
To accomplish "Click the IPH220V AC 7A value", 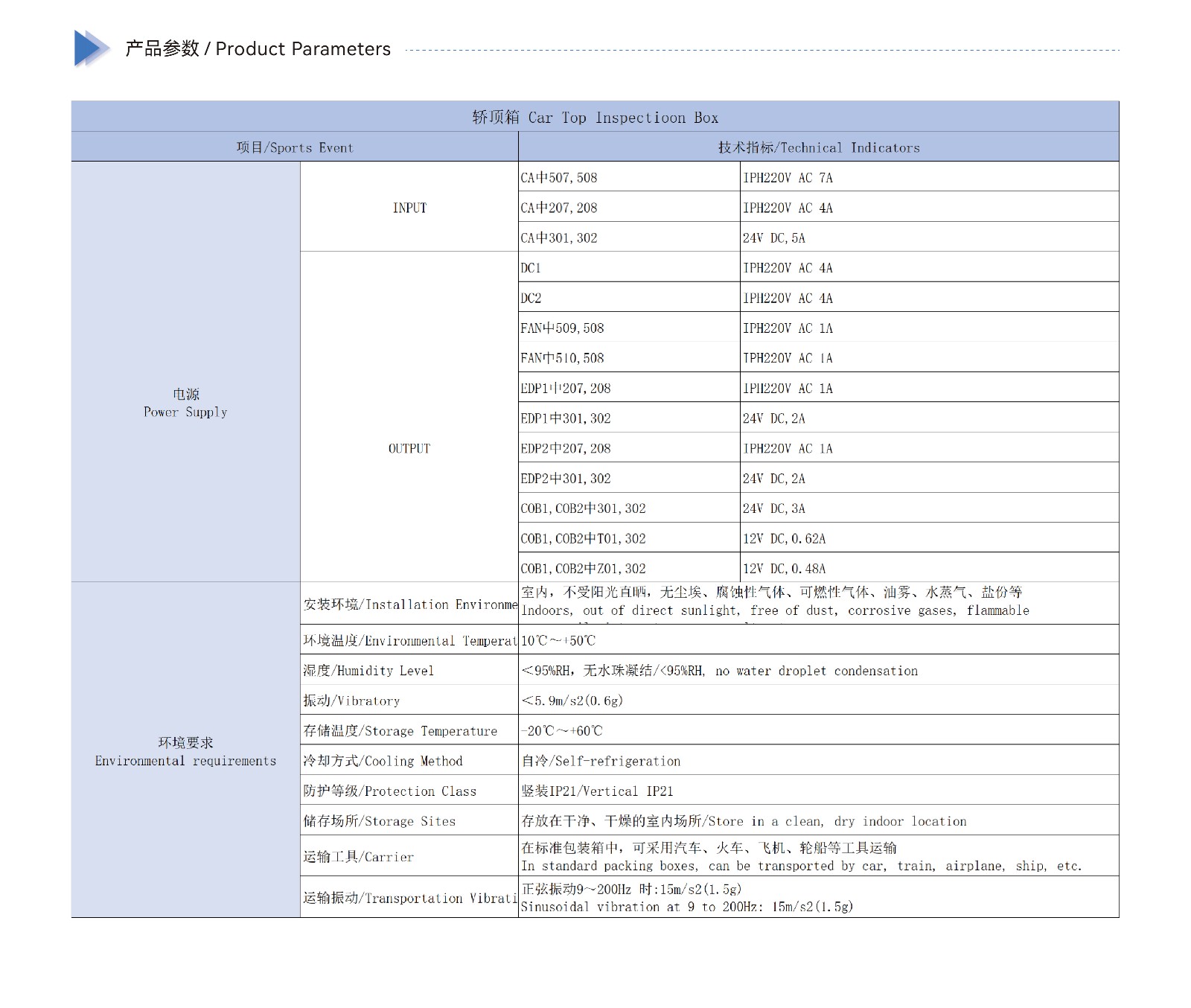I will click(x=788, y=178).
